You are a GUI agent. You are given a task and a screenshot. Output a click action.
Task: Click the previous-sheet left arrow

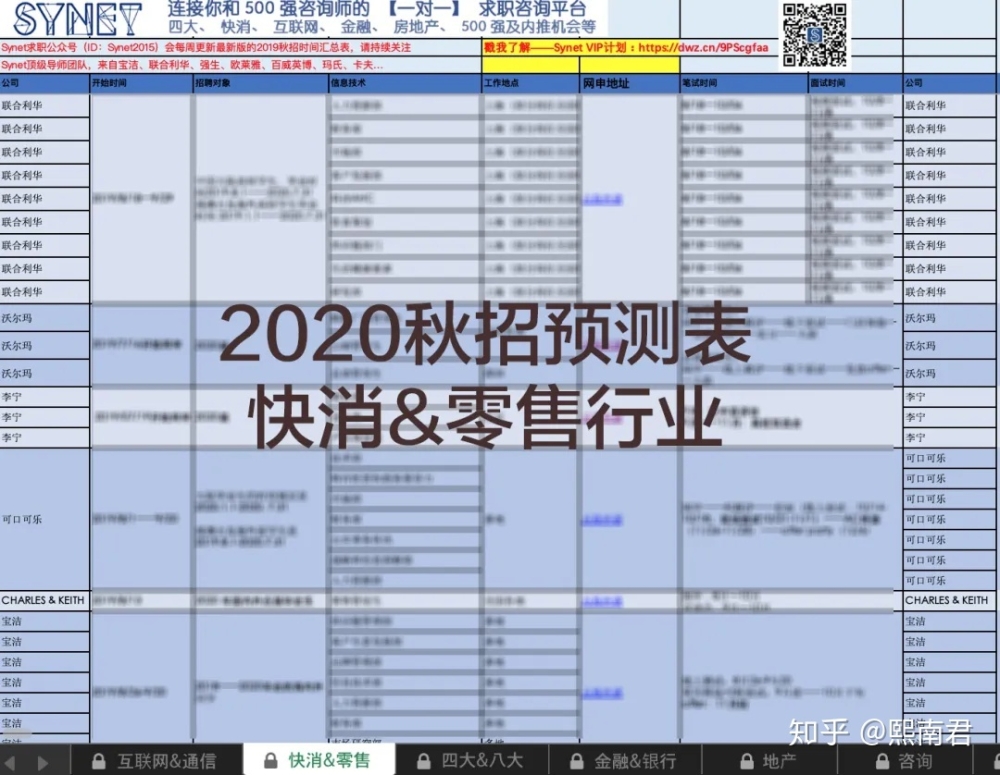click(x=11, y=762)
